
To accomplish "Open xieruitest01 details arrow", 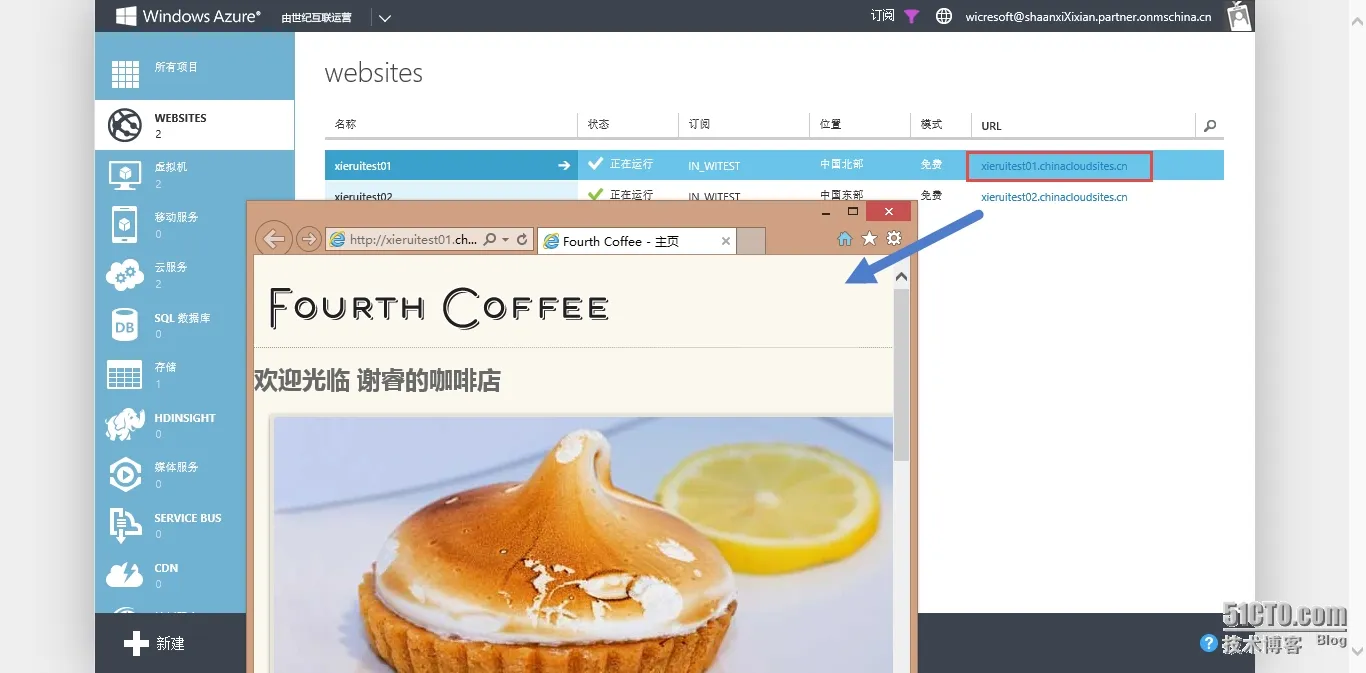I will [564, 166].
